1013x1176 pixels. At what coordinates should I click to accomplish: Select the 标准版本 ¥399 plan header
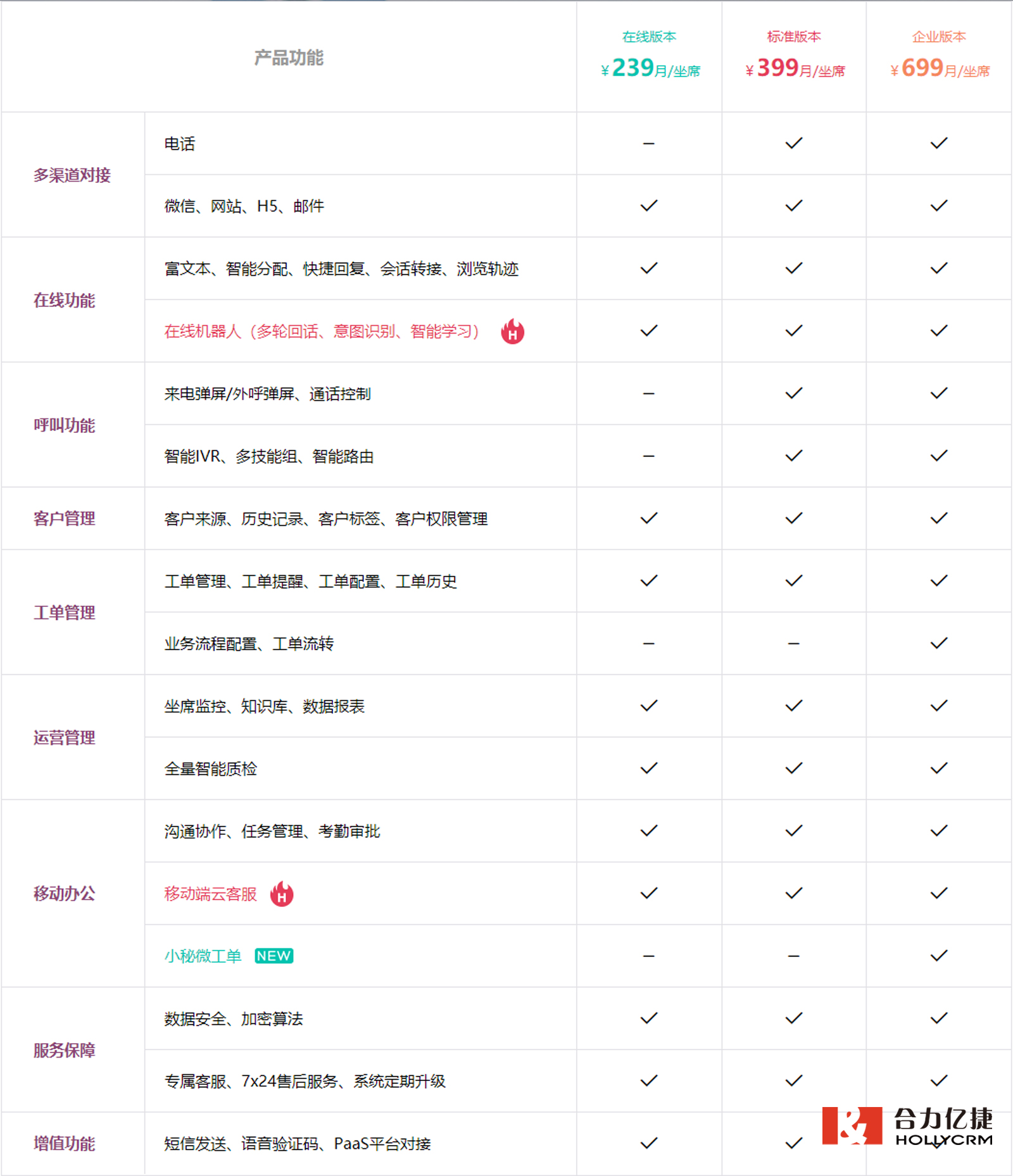click(x=795, y=55)
